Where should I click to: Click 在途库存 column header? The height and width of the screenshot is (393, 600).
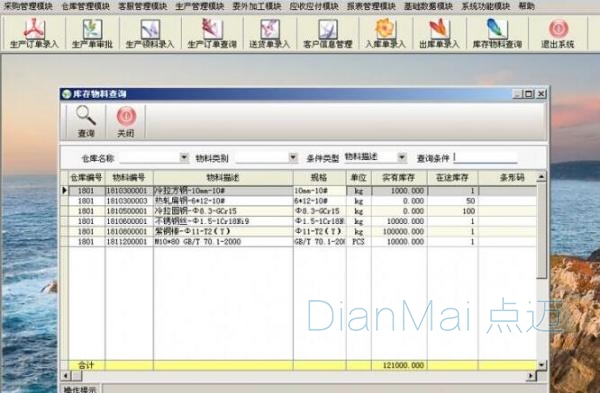coord(452,178)
